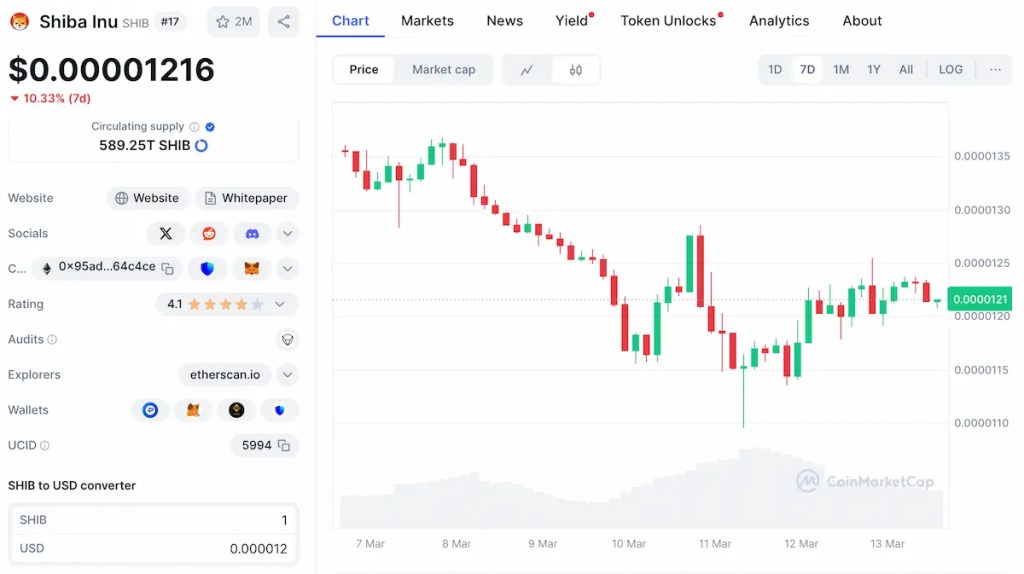Image resolution: width=1024 pixels, height=574 pixels.
Task: Switch to candlestick chart view
Action: pyautogui.click(x=575, y=70)
